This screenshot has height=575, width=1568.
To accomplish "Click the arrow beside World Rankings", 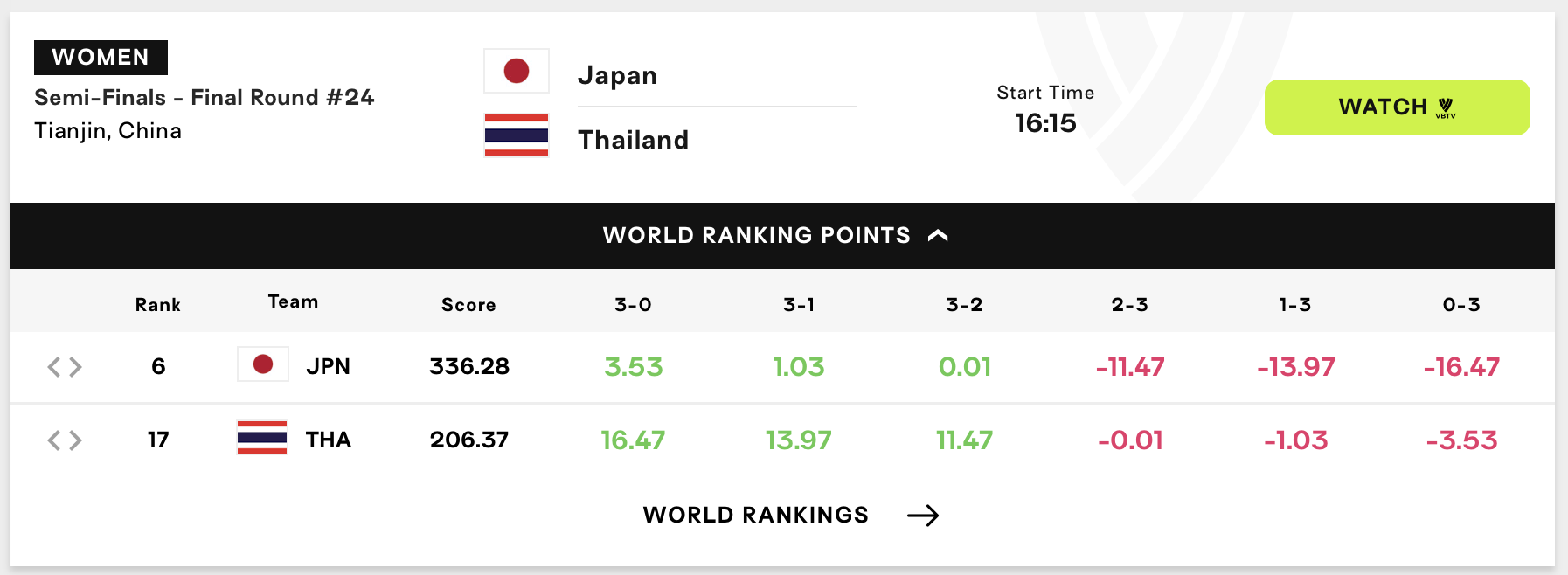I will pos(923,516).
